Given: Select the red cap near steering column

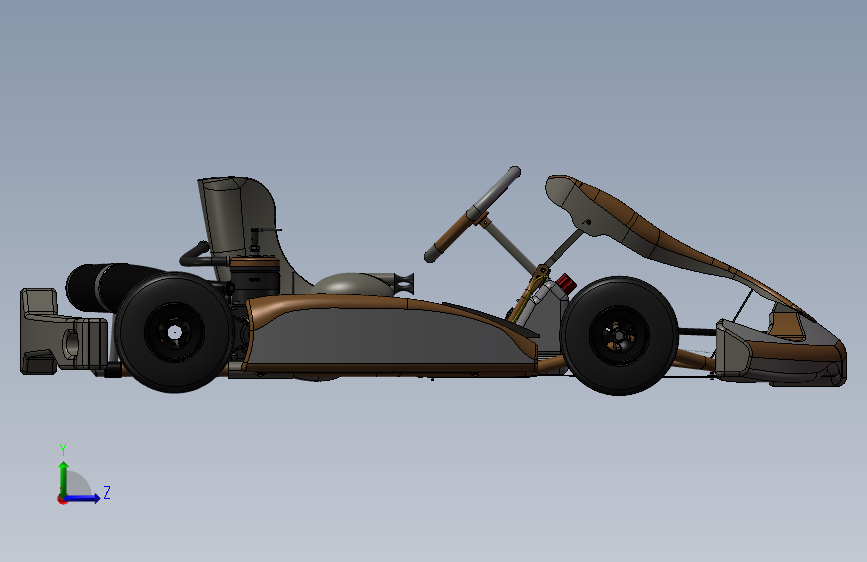Looking at the screenshot, I should click(566, 284).
